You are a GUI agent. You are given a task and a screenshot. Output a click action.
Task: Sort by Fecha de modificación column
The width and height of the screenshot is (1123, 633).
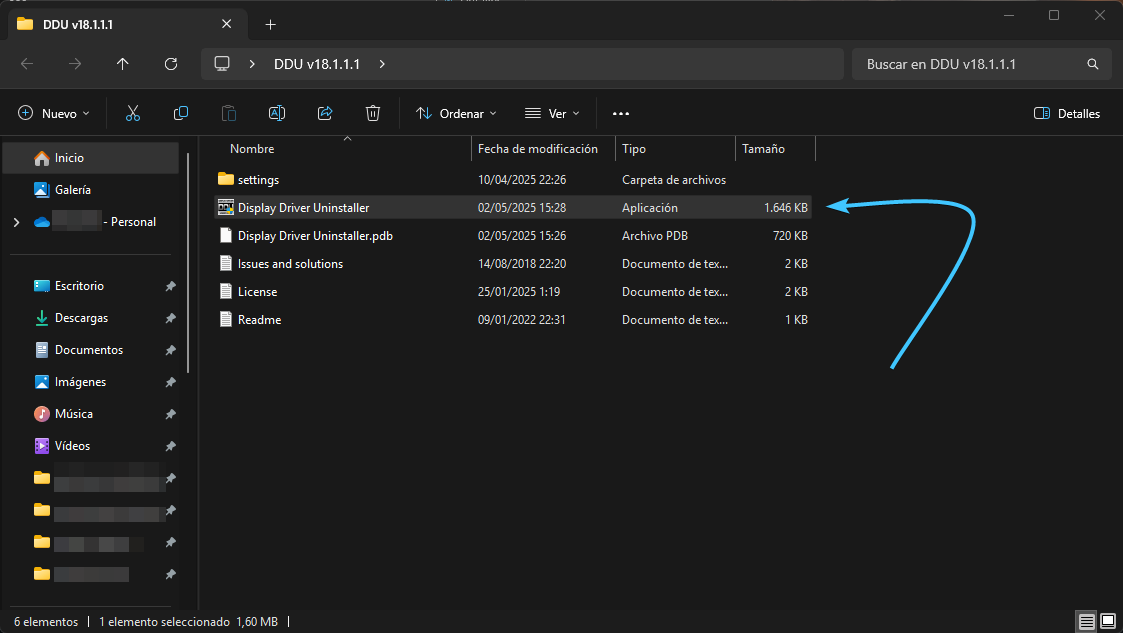[x=538, y=149]
